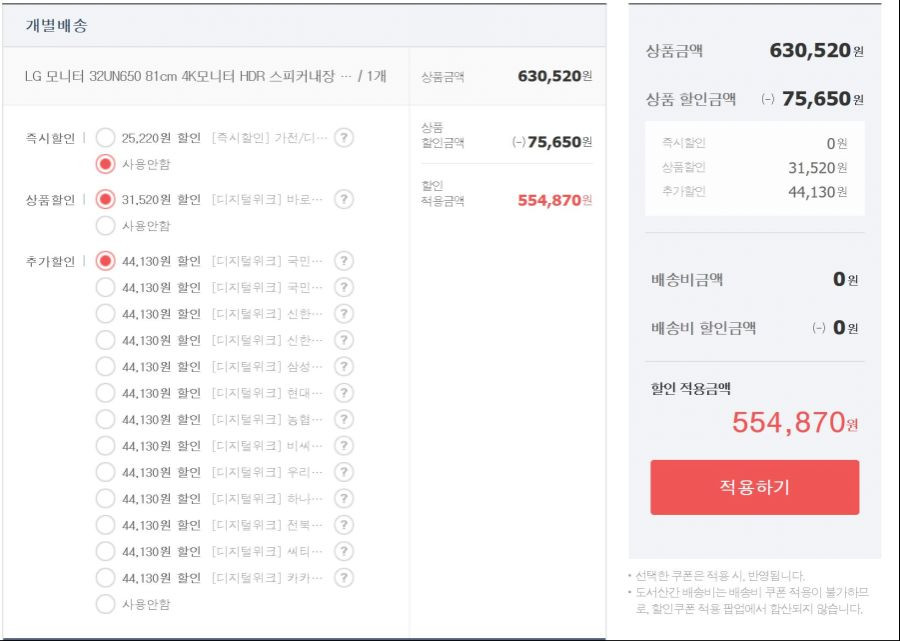Screen dimensions: 900x641
Task: Open help icon for 31,520원 상품할인 coupon
Action: click(343, 199)
